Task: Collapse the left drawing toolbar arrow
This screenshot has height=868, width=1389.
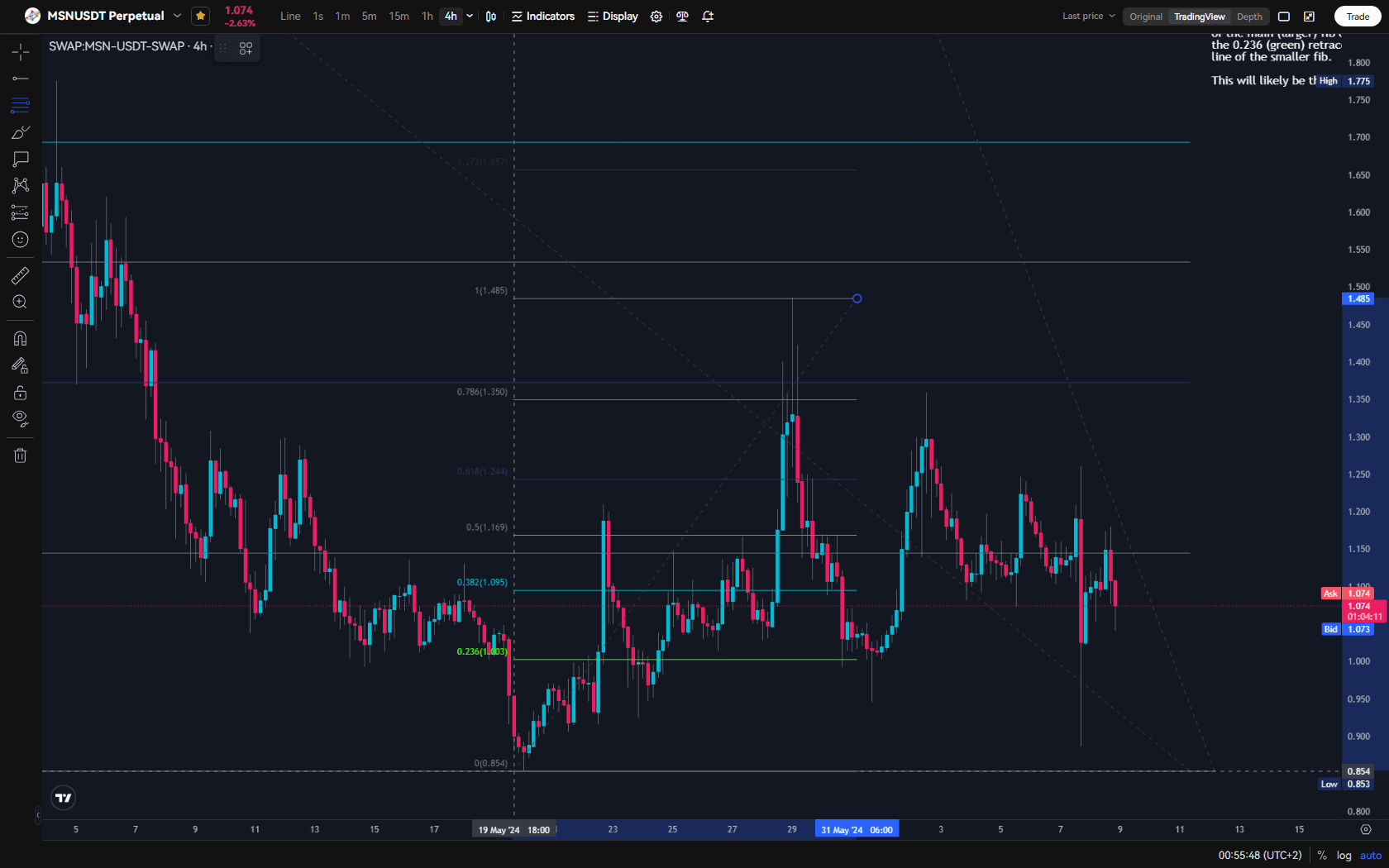Action: point(37,815)
